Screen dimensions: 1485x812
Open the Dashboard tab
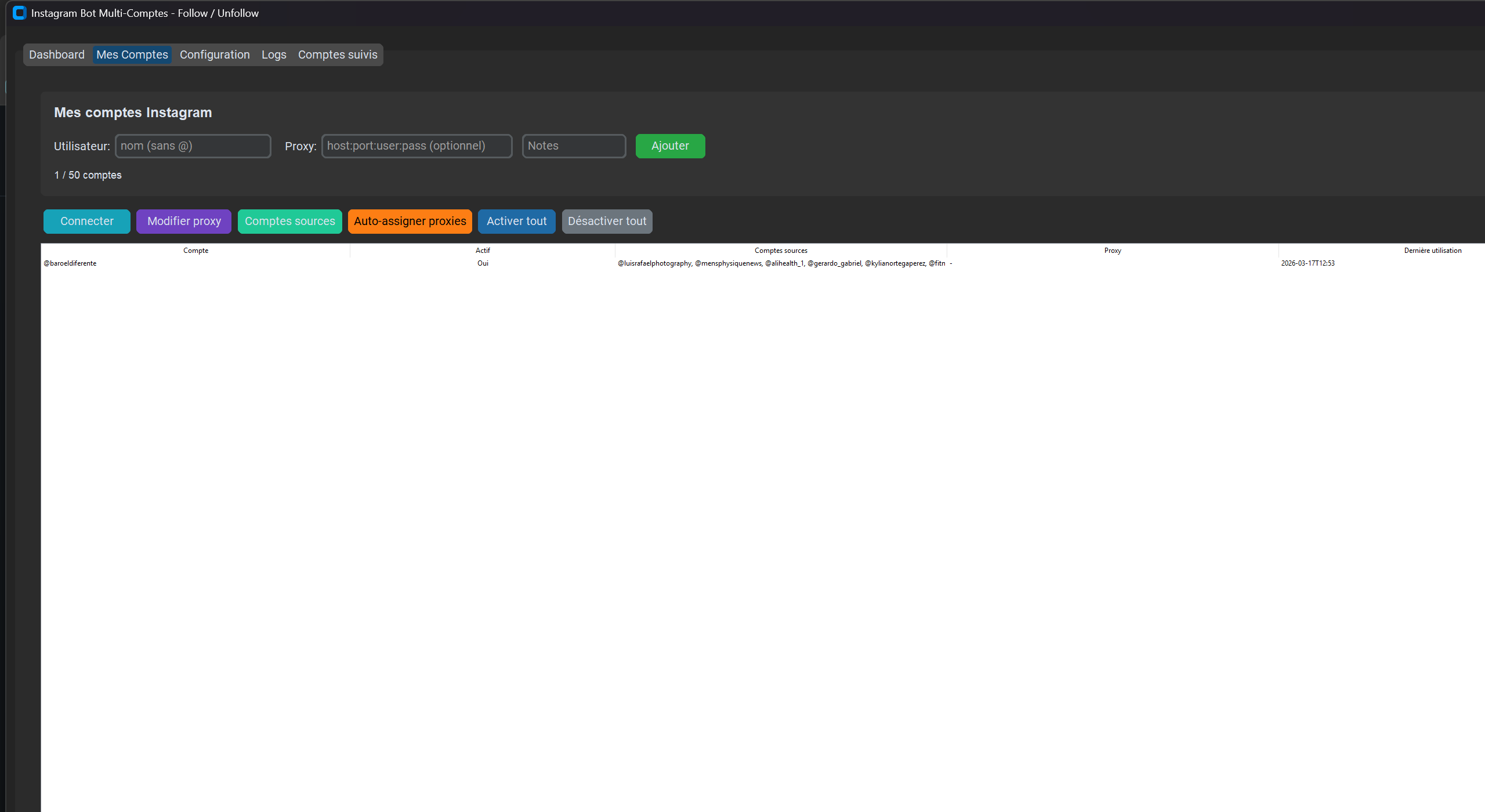57,55
